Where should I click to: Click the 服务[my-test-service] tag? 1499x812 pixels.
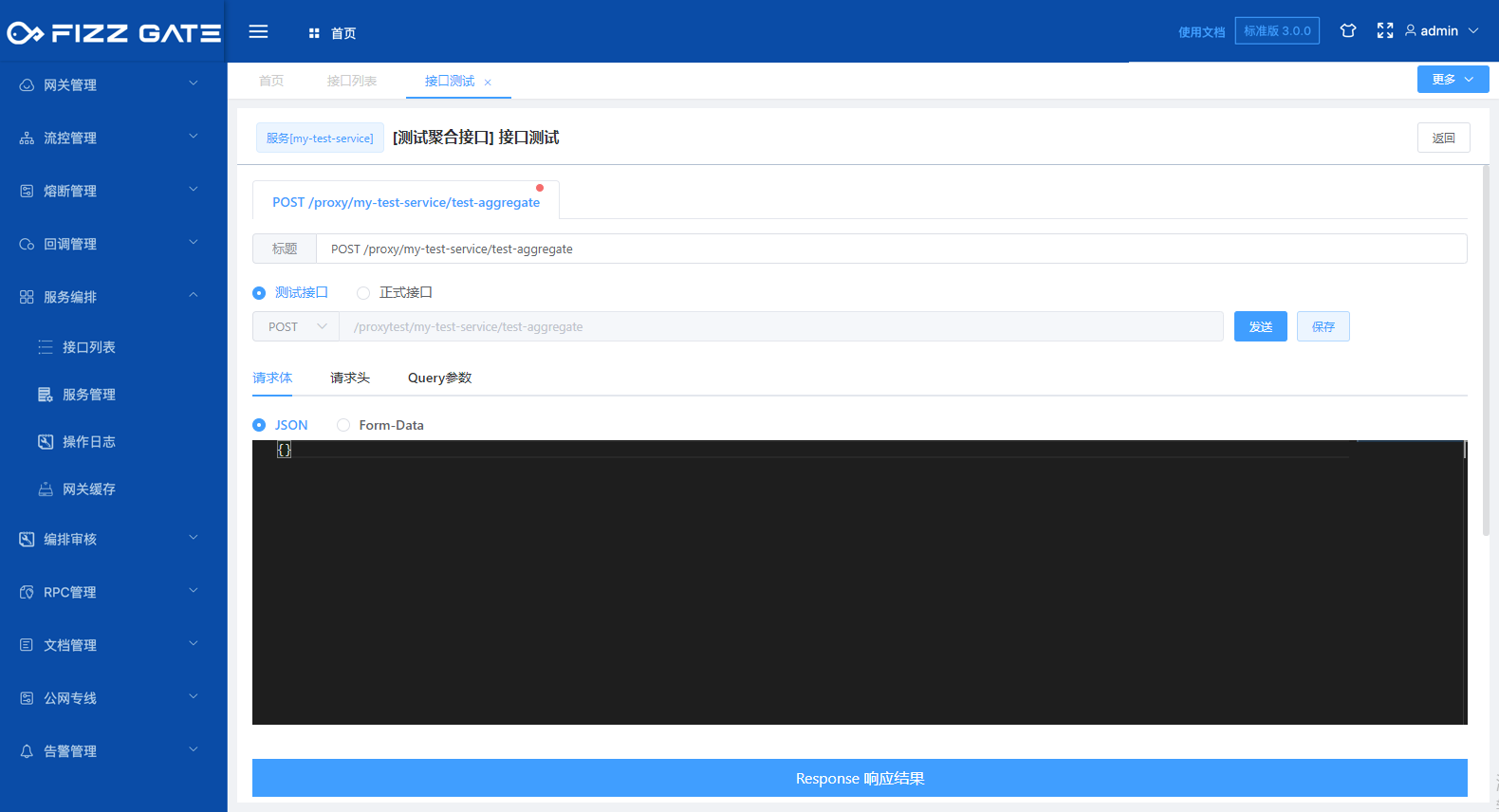(x=320, y=138)
